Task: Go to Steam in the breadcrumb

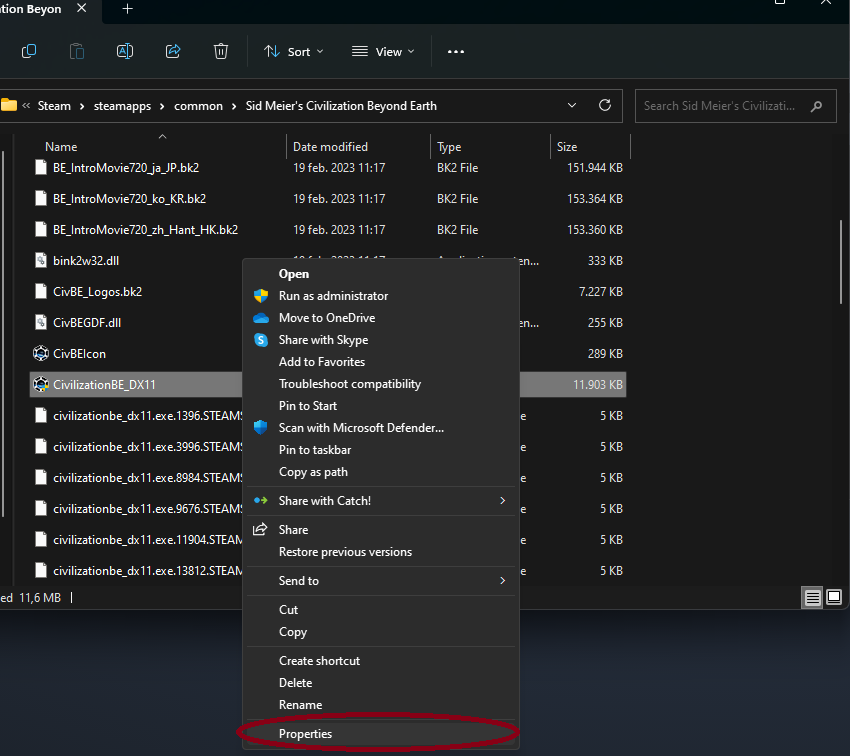Action: (x=54, y=106)
